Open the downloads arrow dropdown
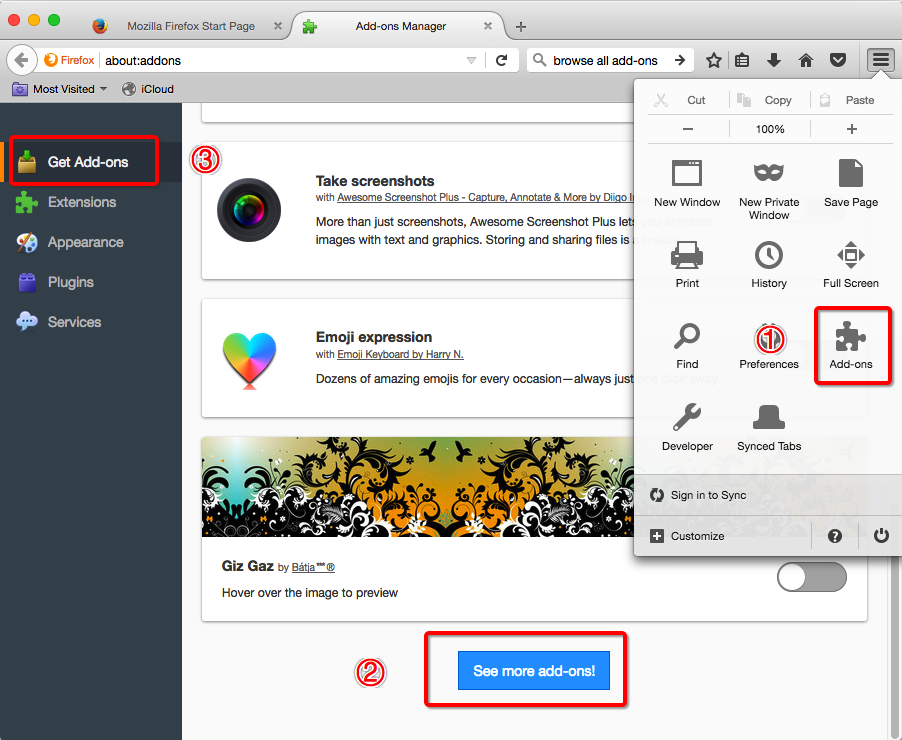The width and height of the screenshot is (902, 740). 774,60
